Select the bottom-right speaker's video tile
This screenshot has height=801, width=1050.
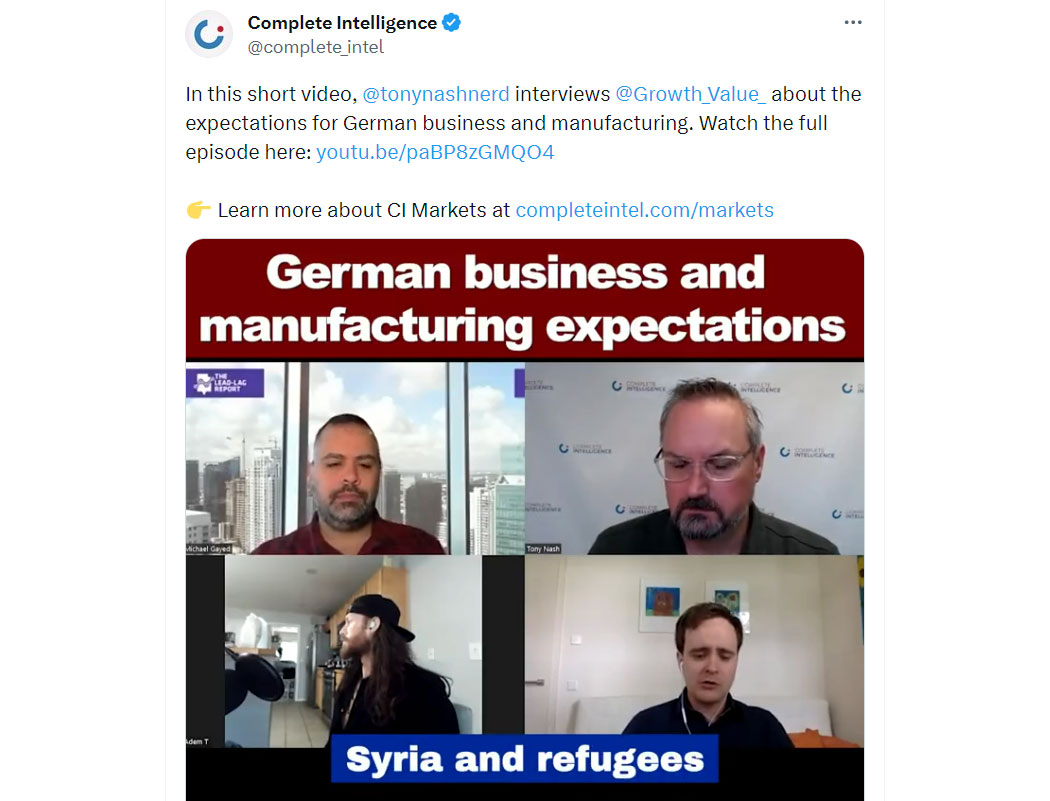[694, 651]
